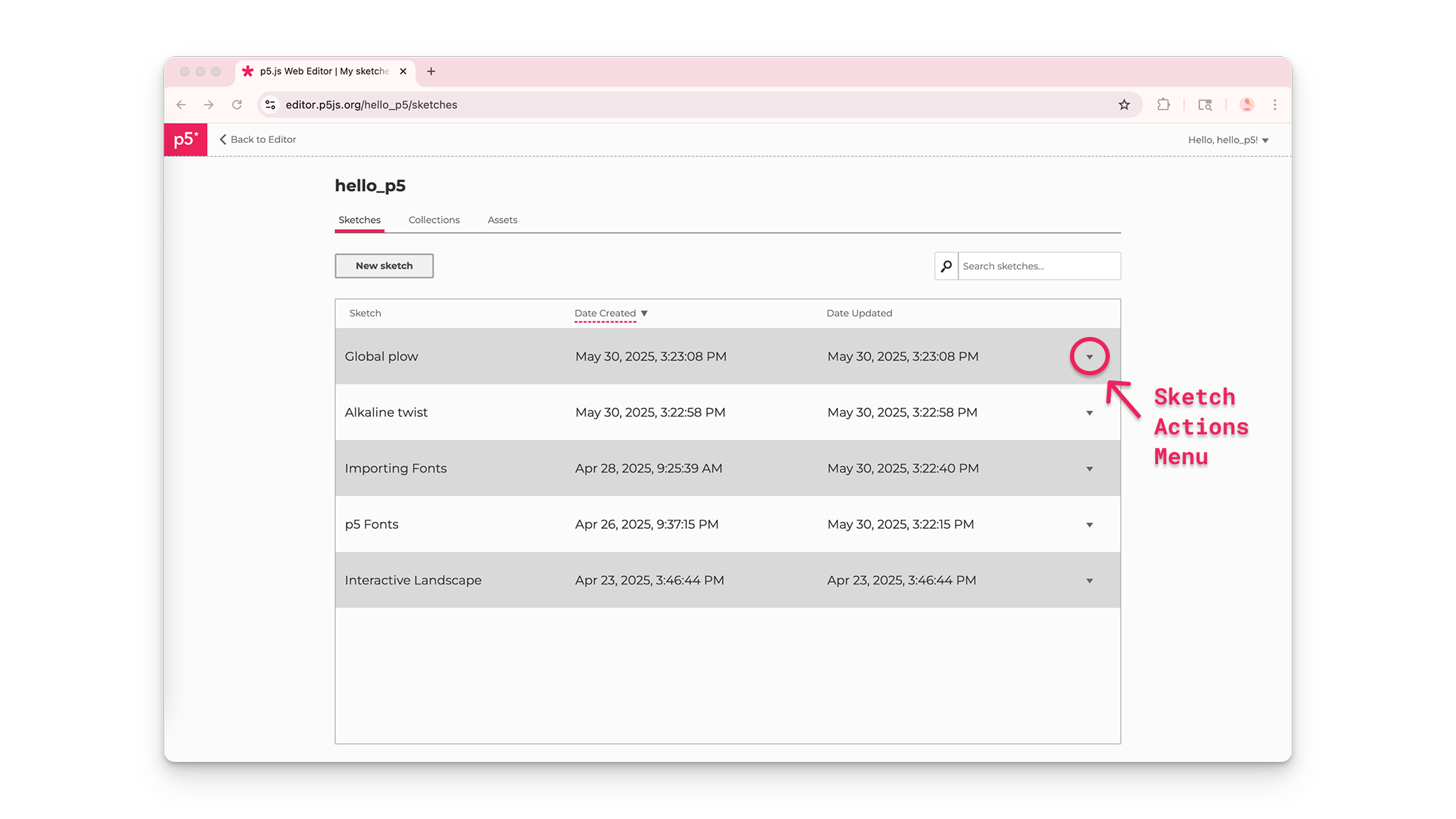Open the Alkaline twist sketch
The height and width of the screenshot is (819, 1456).
click(x=386, y=412)
